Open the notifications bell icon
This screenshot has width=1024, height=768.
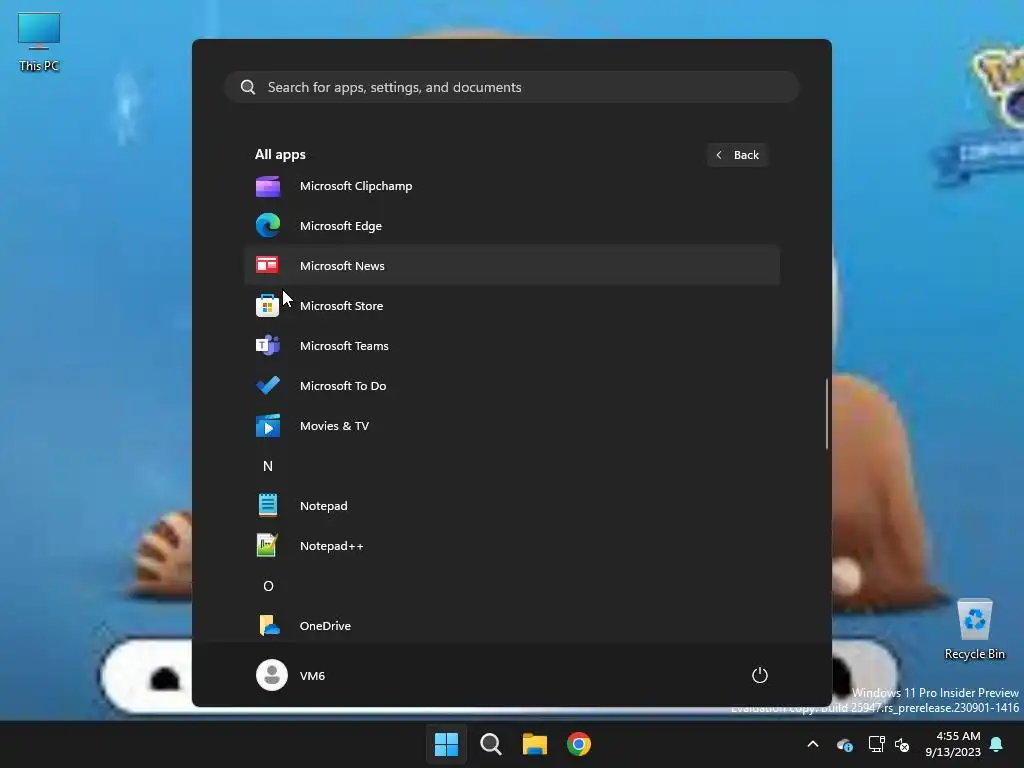coord(996,744)
